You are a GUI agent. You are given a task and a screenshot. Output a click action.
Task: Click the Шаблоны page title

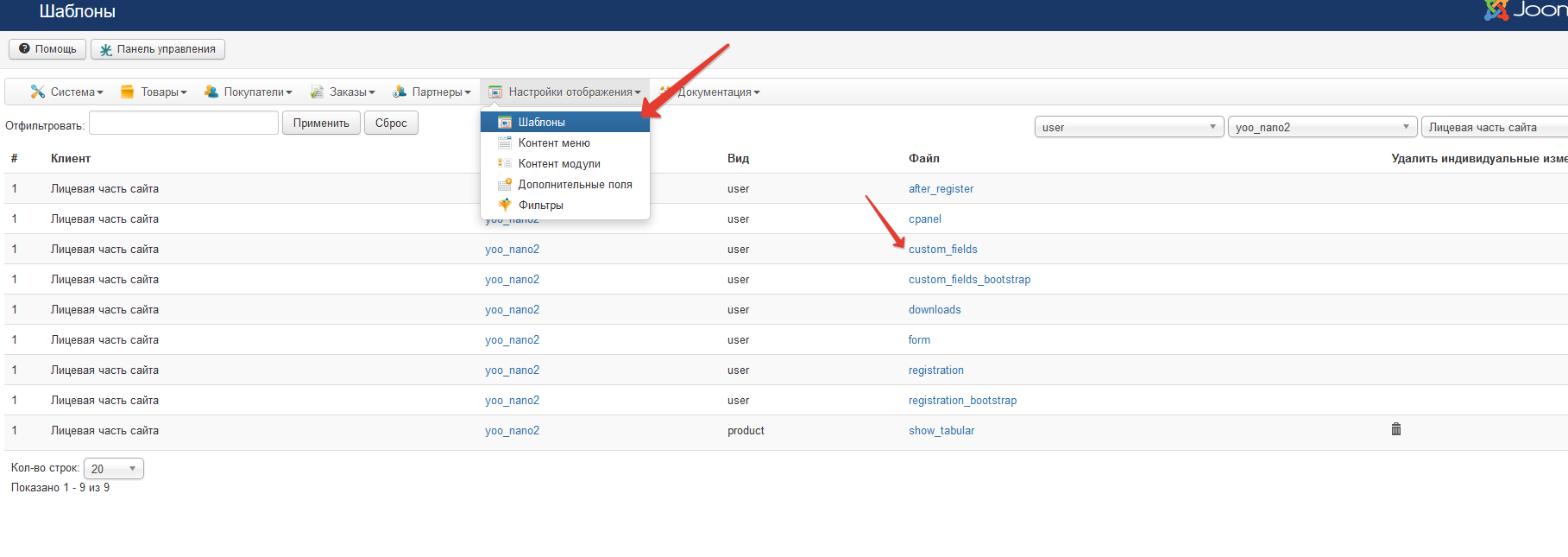78,11
